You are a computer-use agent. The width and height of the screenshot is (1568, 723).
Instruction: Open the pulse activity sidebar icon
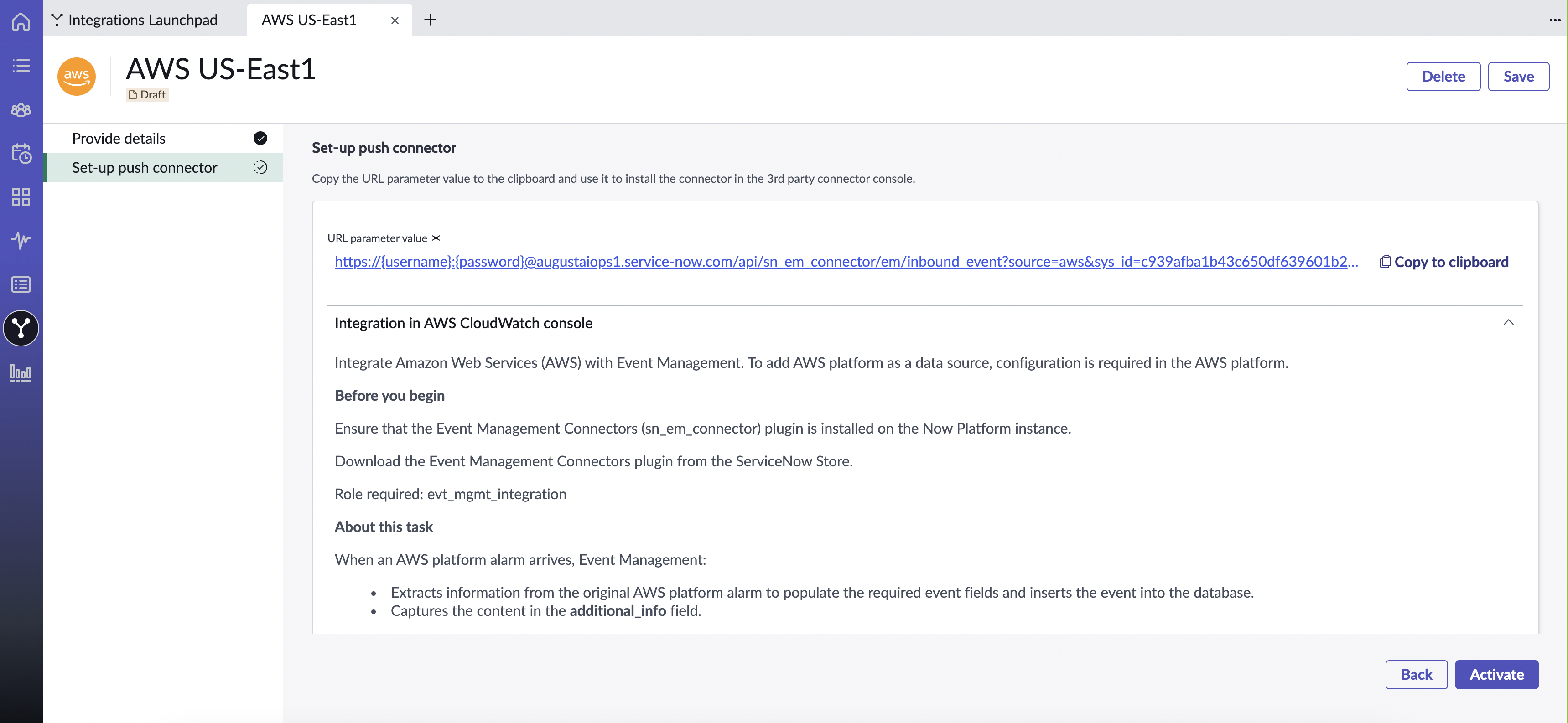point(21,240)
